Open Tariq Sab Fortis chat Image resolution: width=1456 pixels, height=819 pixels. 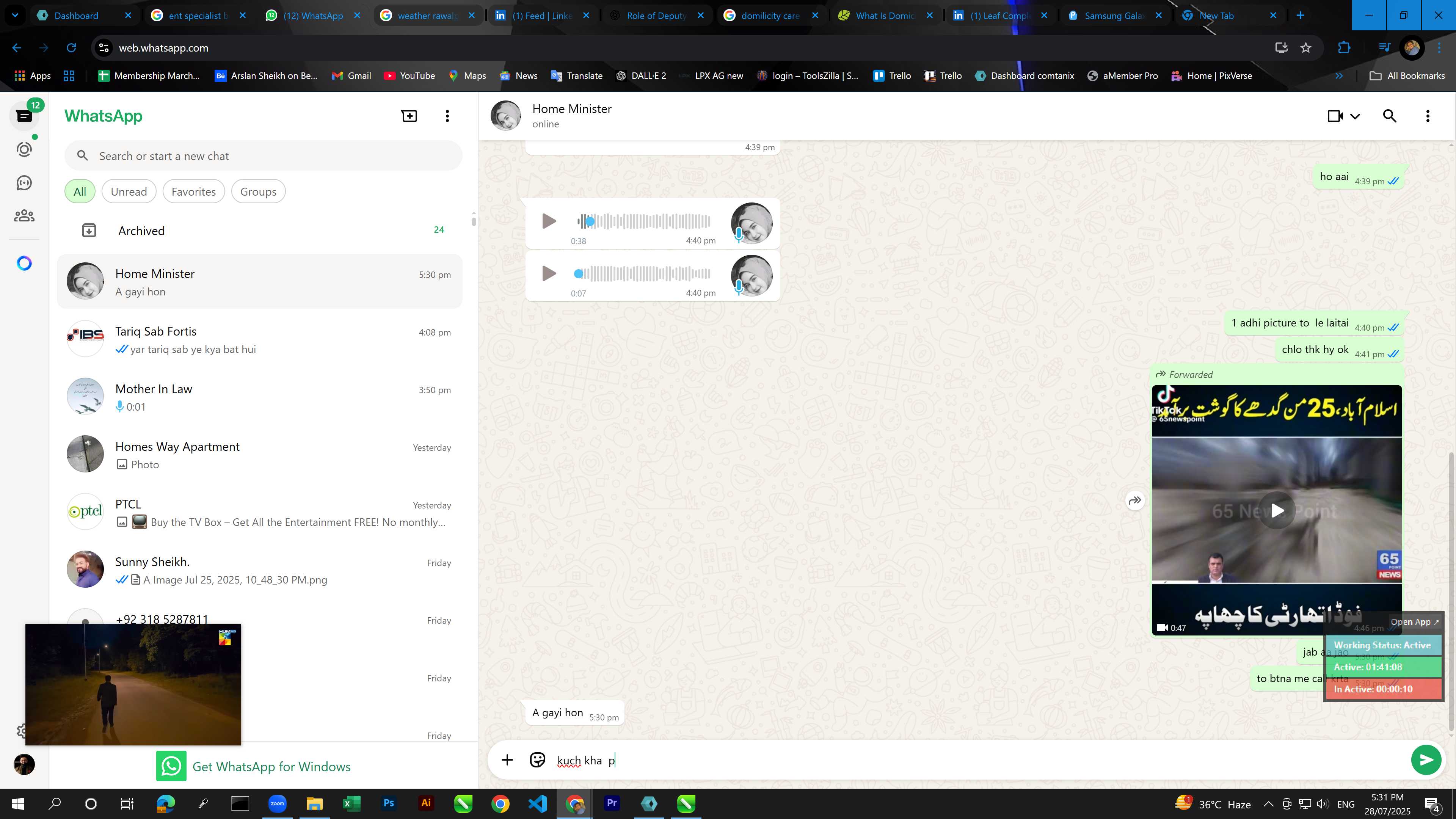coord(260,339)
